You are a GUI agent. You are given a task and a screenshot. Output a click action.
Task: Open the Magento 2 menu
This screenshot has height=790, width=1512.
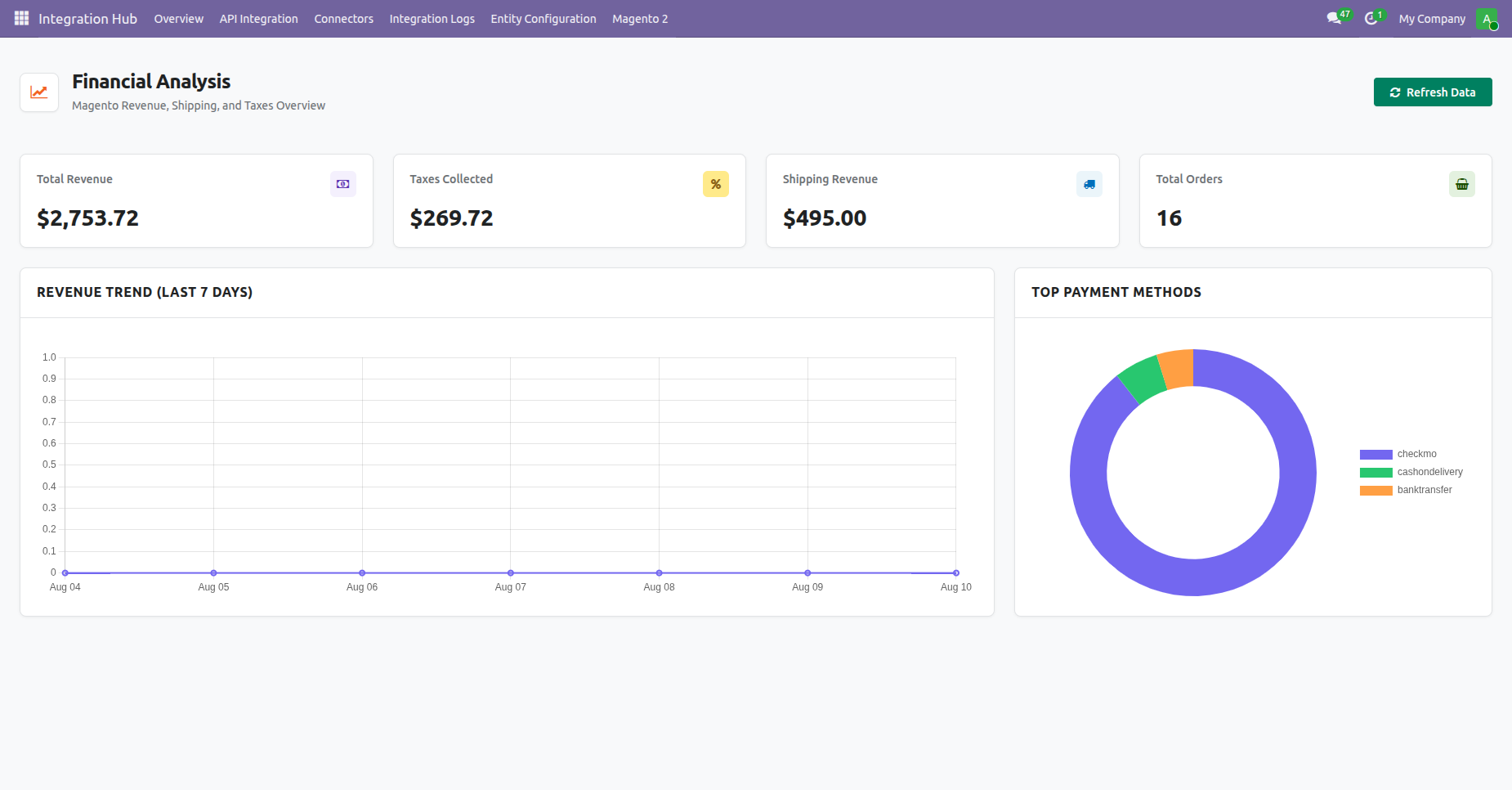tap(640, 19)
